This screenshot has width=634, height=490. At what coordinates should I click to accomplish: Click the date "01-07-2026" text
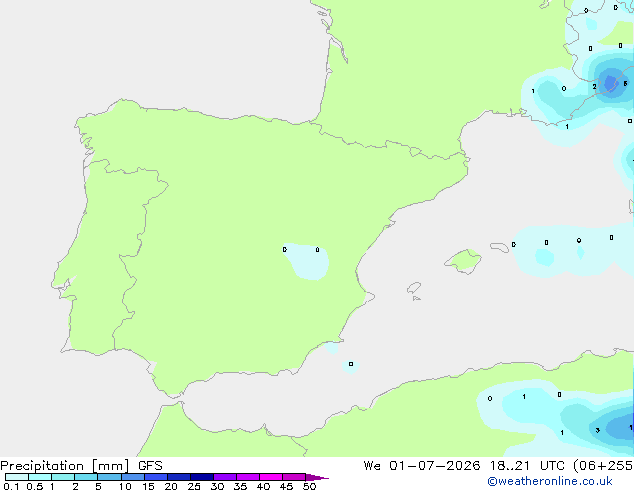pyautogui.click(x=435, y=466)
